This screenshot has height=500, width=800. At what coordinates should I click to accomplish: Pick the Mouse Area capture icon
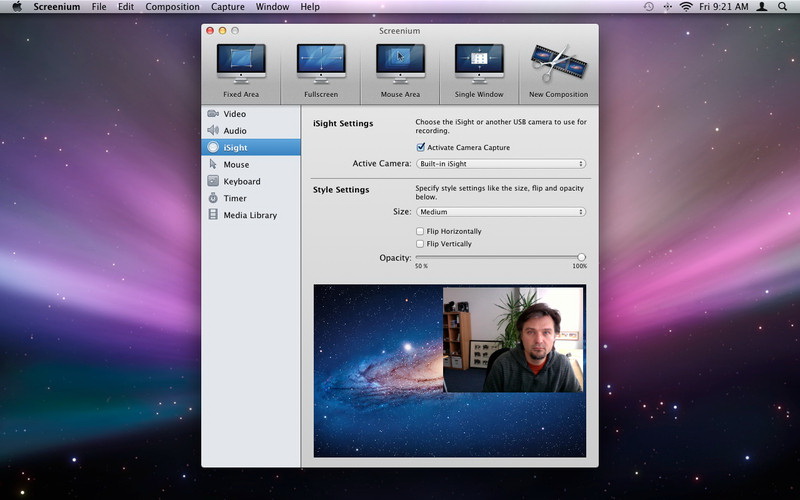(400, 65)
